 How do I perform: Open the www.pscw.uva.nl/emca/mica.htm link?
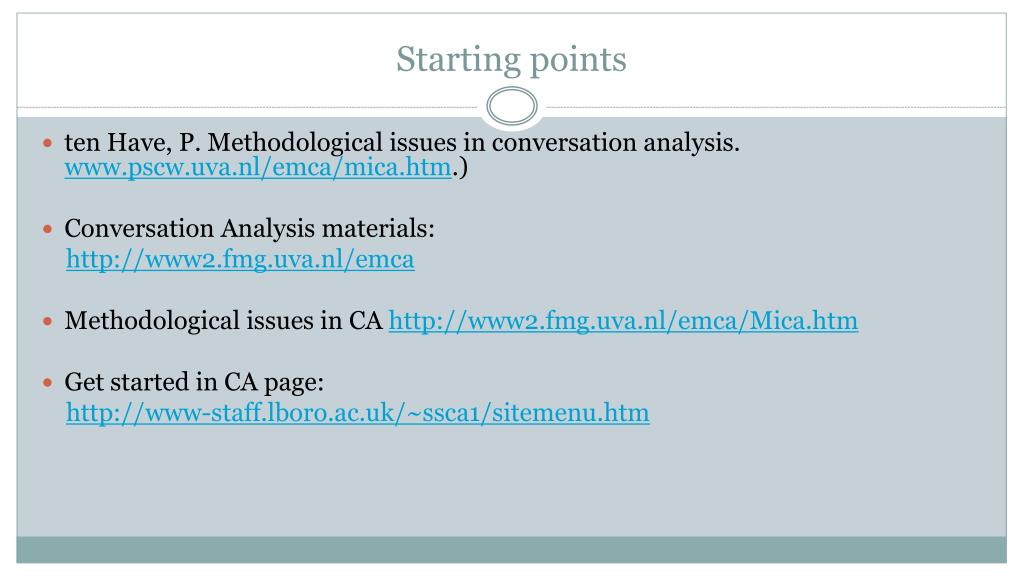(258, 168)
